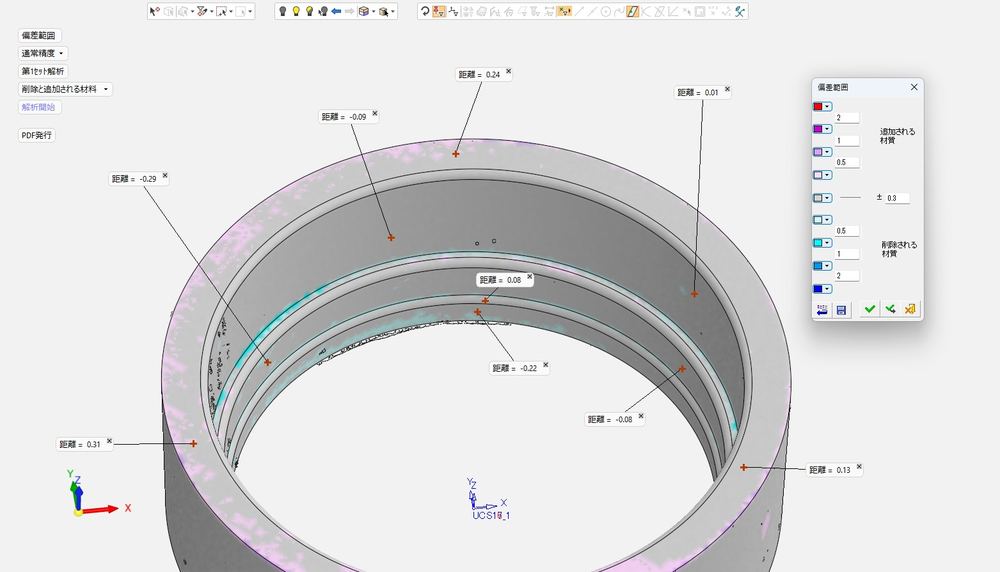Open dropdown arrow beside the funnel filter icon

[211, 11]
